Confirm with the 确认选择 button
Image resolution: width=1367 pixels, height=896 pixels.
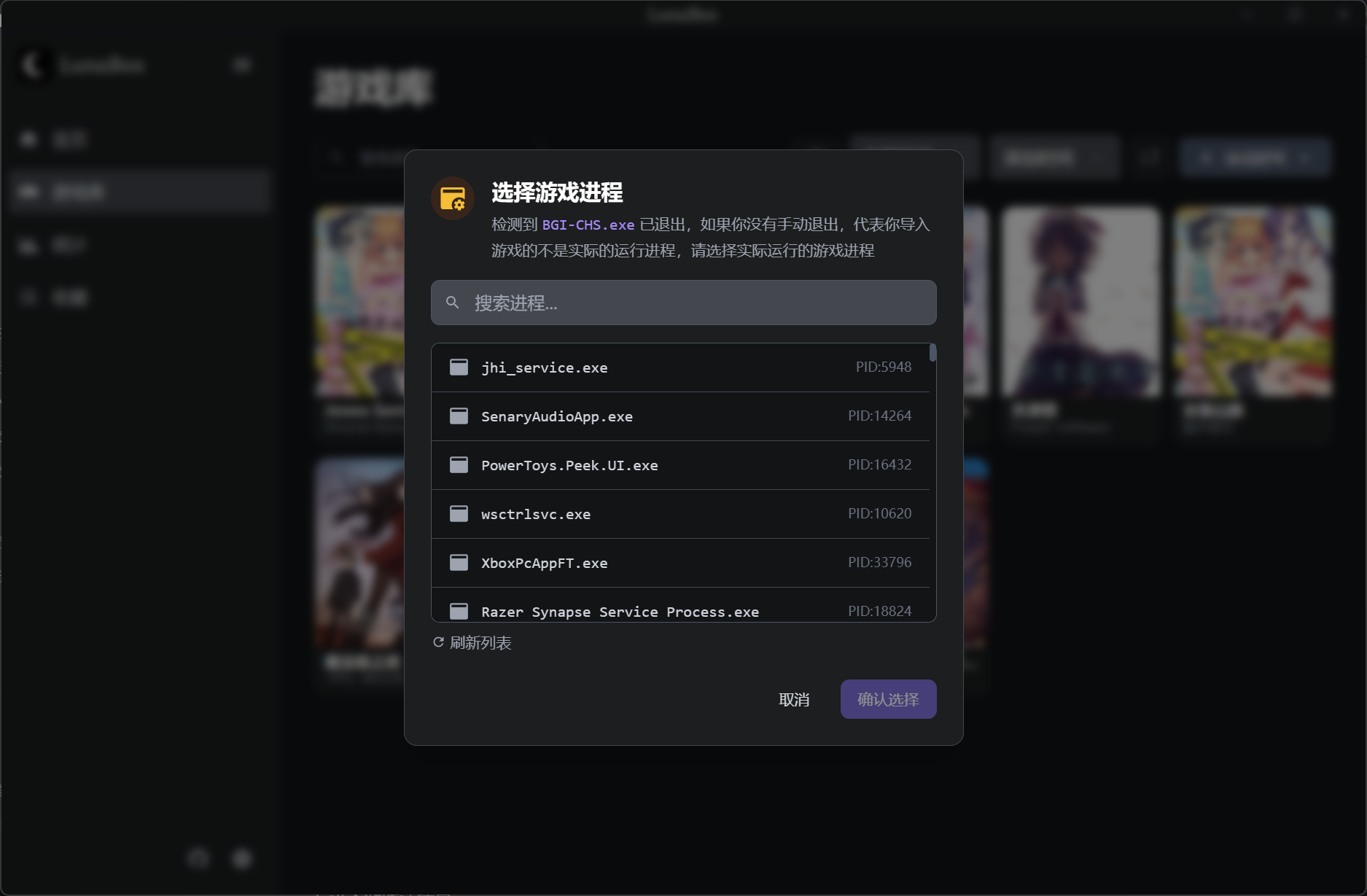(888, 699)
